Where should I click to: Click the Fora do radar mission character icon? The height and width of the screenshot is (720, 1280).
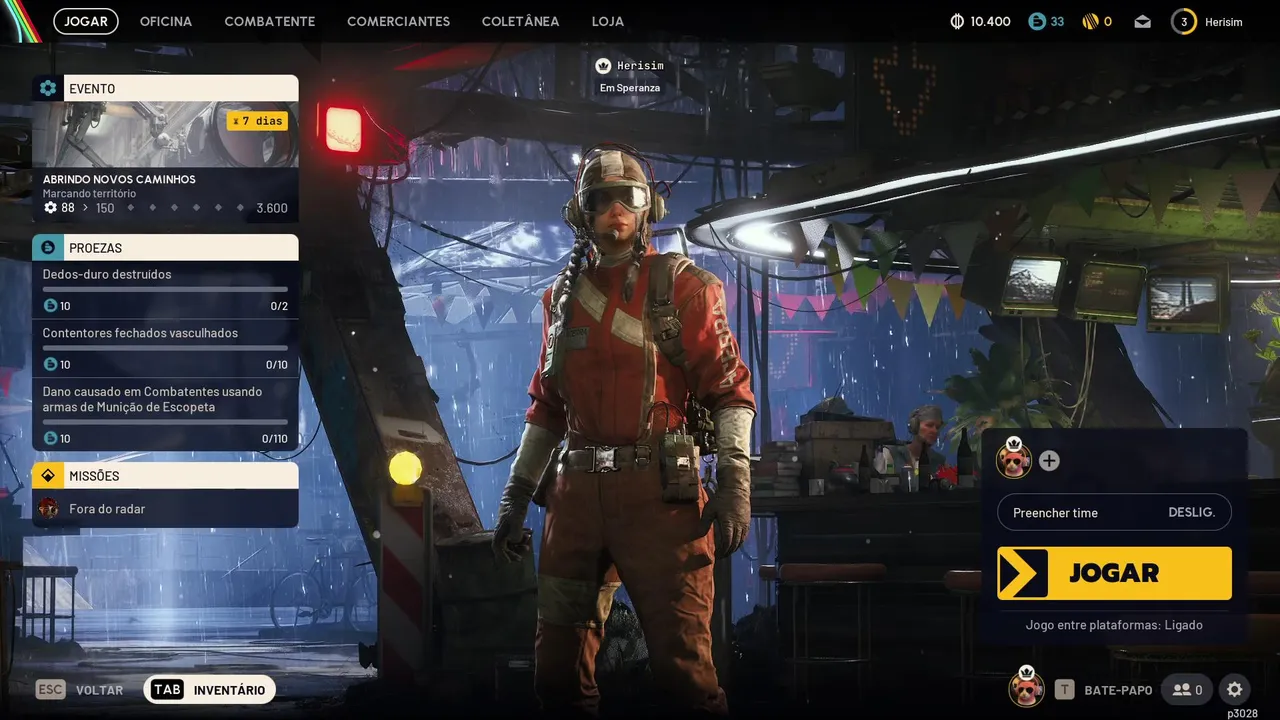(48, 509)
